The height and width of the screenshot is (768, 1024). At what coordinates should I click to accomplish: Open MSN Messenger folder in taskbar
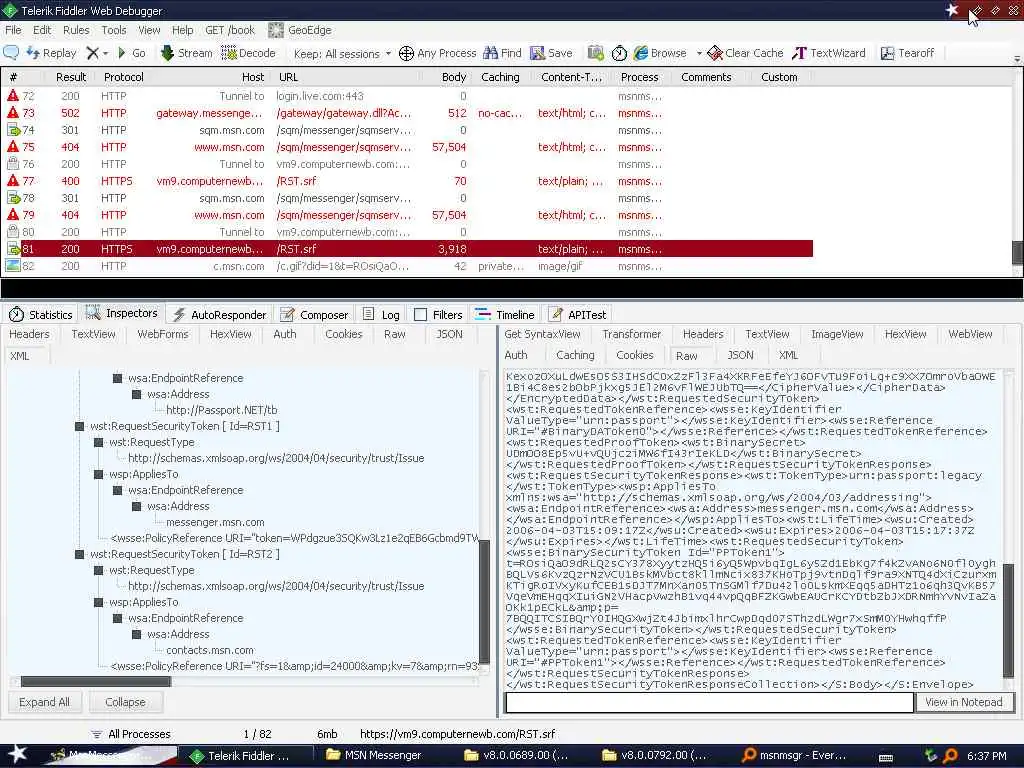point(374,756)
